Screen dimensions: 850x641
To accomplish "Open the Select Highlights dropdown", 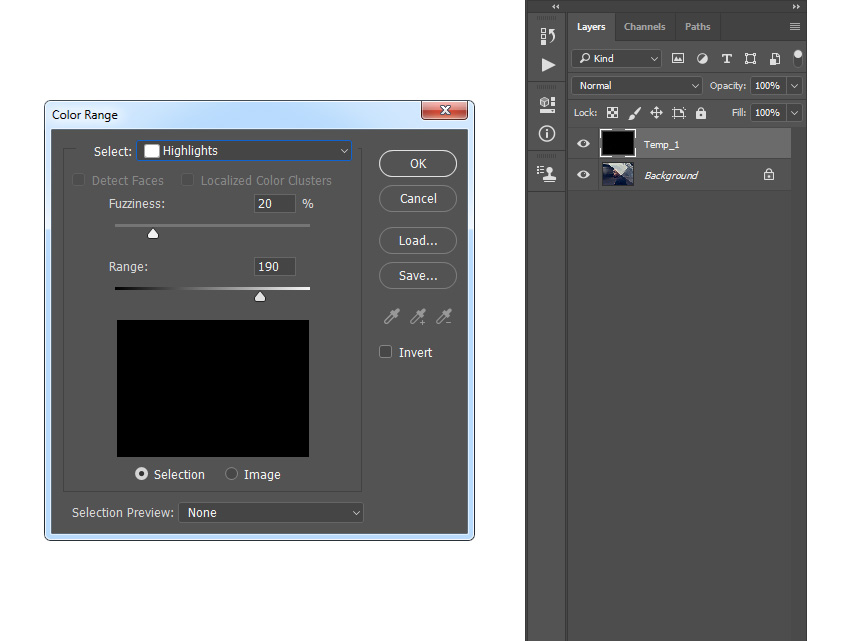I will coord(244,151).
